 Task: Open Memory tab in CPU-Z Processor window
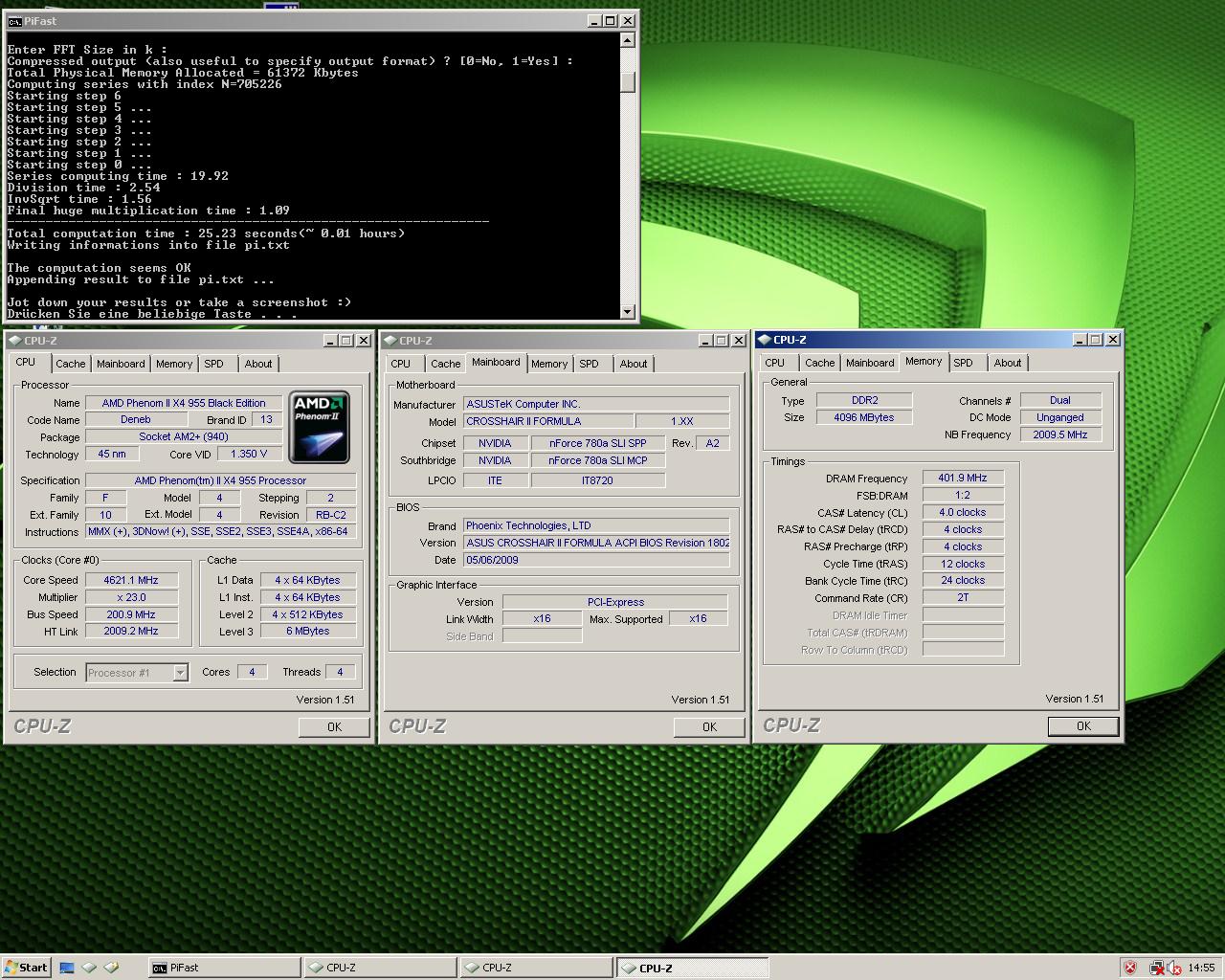click(174, 364)
